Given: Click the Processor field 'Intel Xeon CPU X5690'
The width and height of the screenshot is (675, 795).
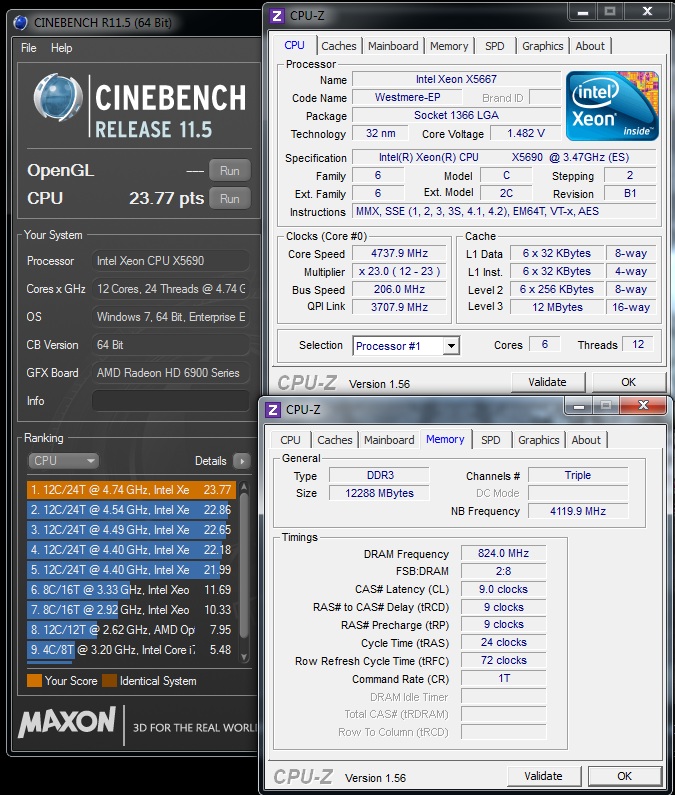Looking at the screenshot, I should point(170,261).
